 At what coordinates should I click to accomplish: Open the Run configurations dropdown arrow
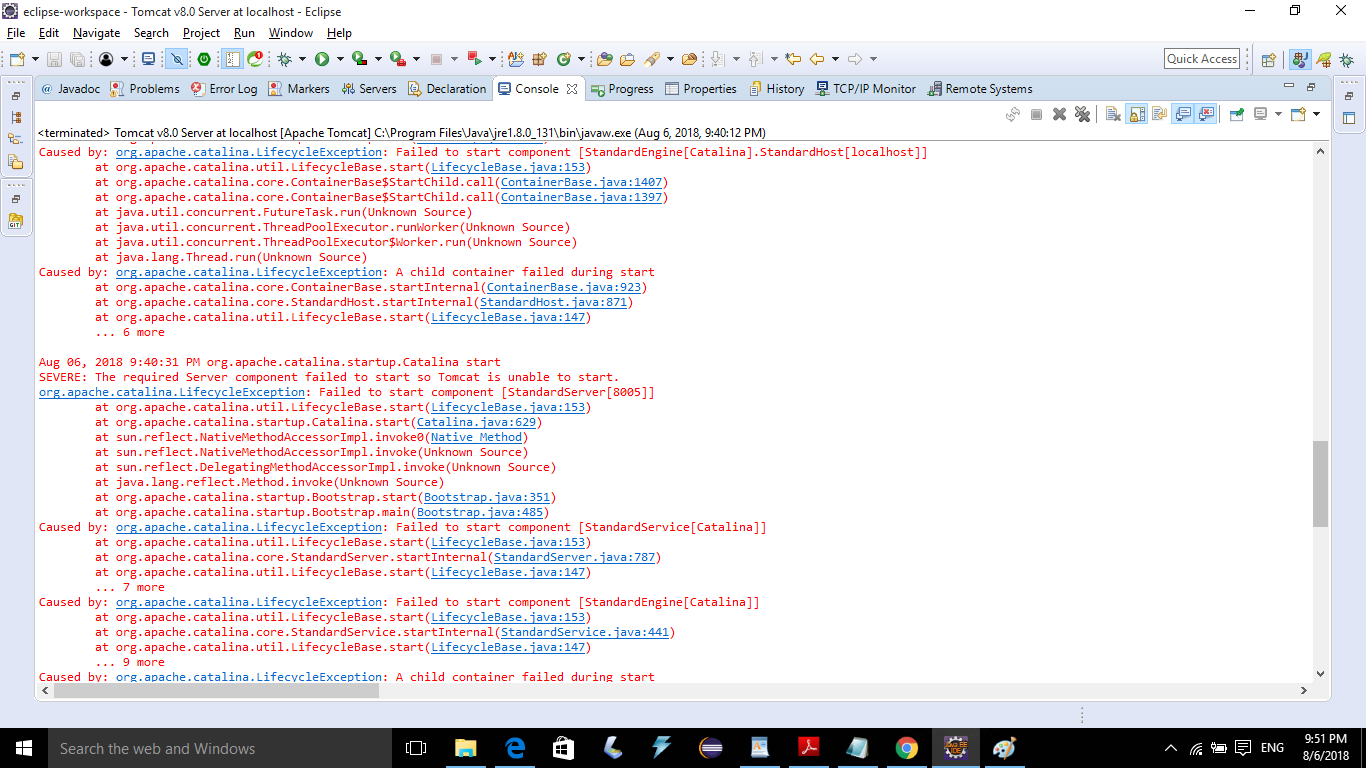pyautogui.click(x=340, y=60)
